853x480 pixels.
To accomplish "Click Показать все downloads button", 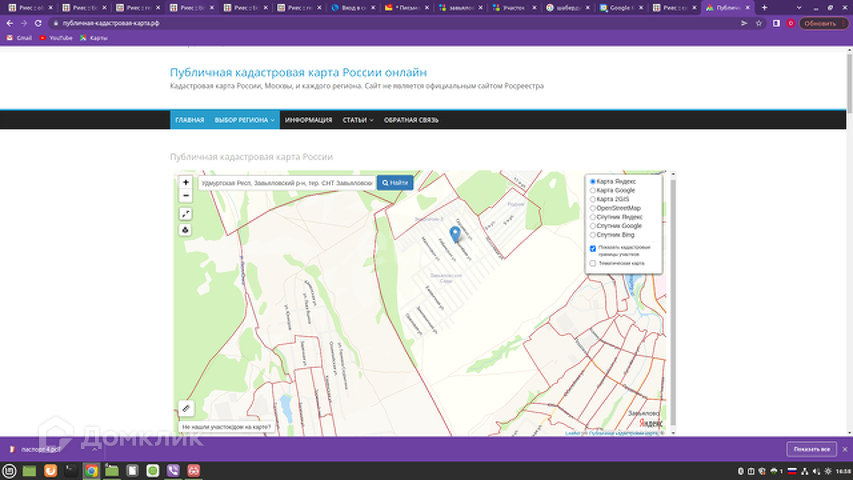I will point(810,449).
